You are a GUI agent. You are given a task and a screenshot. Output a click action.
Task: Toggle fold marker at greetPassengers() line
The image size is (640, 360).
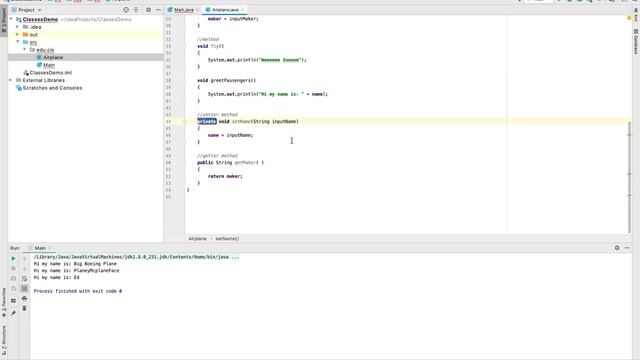pos(185,80)
